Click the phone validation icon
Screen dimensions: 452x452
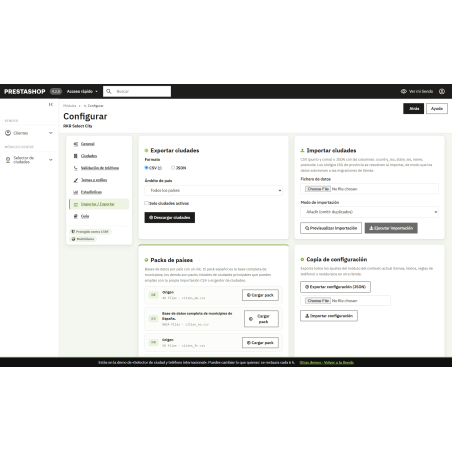coord(76,168)
